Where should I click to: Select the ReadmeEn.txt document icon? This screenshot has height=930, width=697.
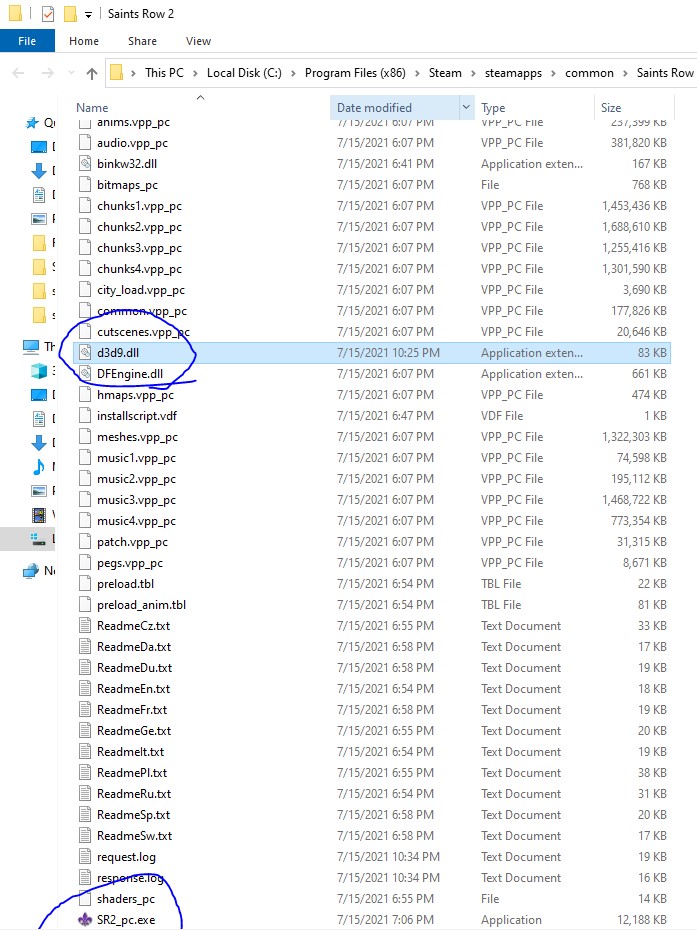click(85, 689)
